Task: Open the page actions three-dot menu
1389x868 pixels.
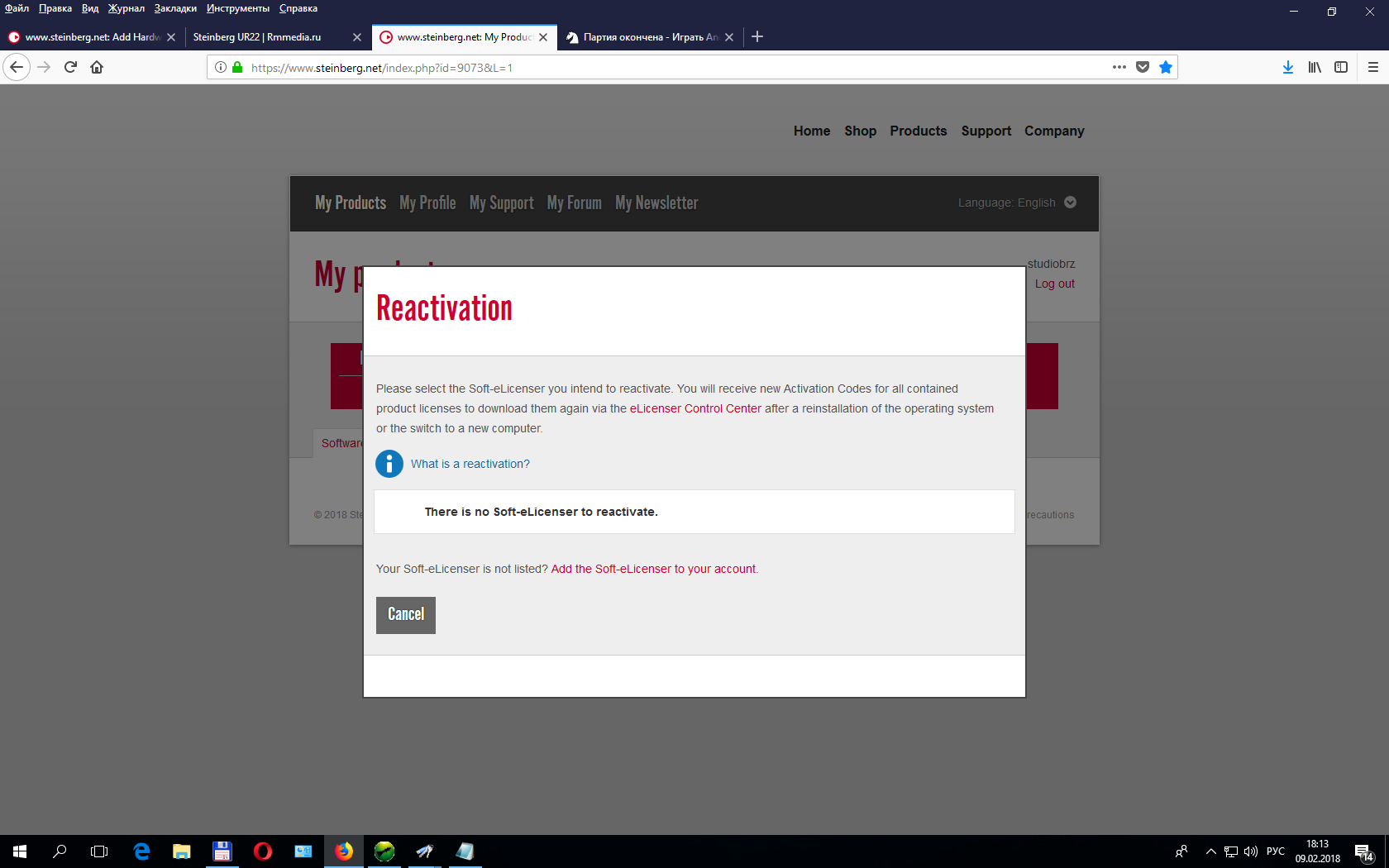Action: (1119, 67)
